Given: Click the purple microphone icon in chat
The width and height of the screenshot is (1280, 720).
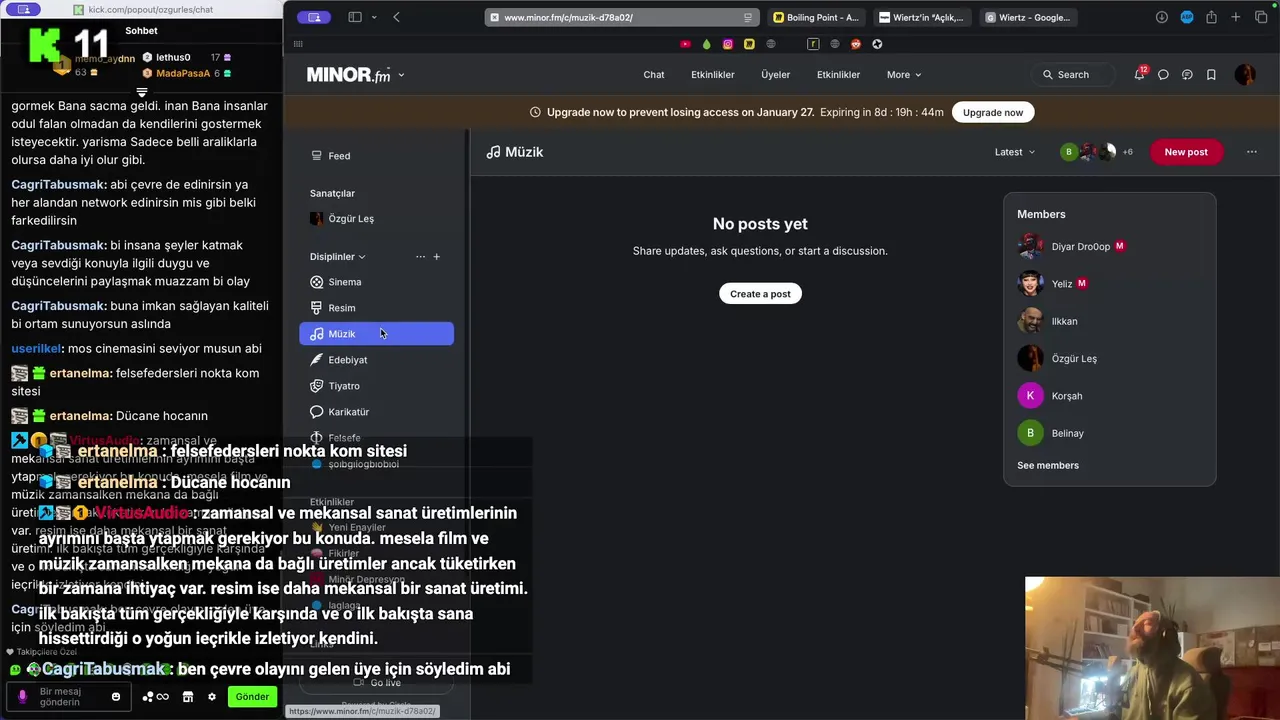Looking at the screenshot, I should (22, 696).
